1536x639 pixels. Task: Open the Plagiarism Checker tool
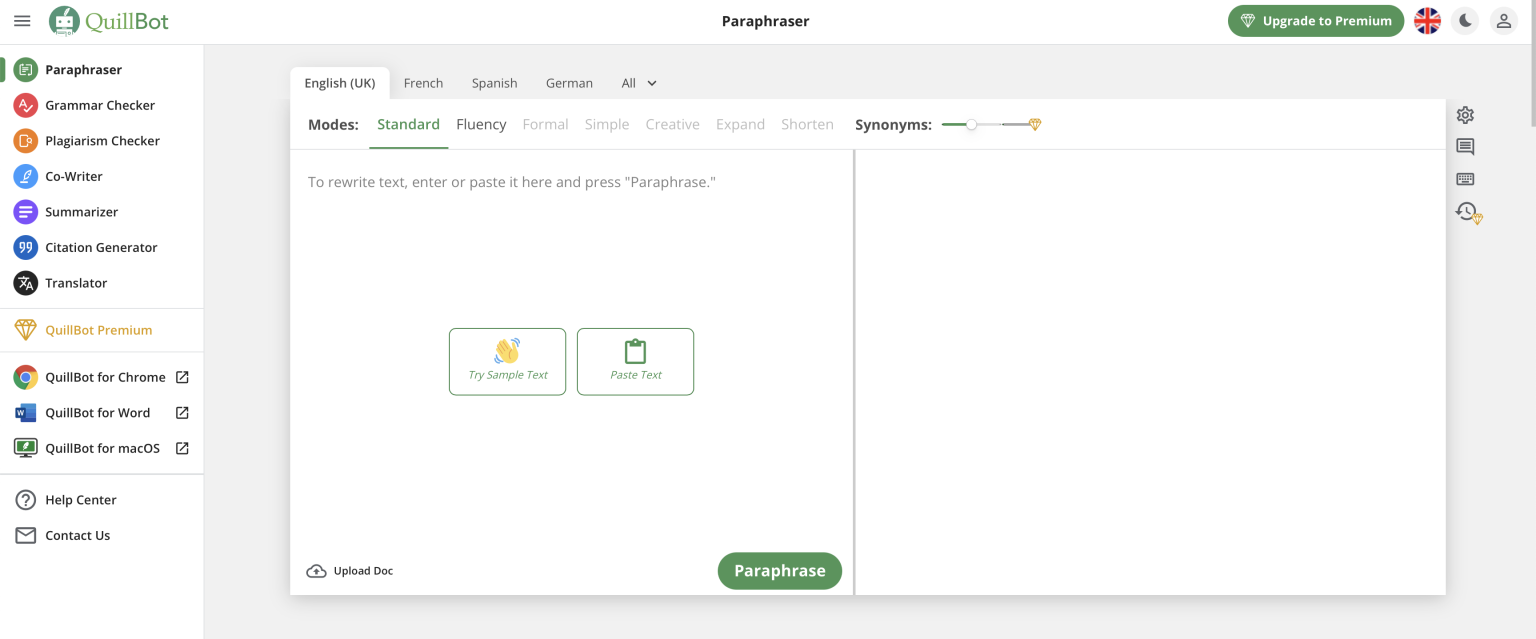(101, 141)
